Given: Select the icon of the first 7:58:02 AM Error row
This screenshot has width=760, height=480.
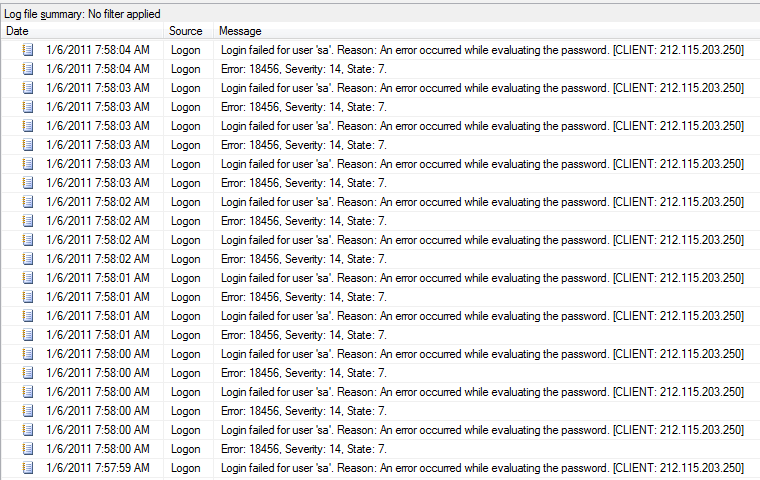Looking at the screenshot, I should click(28, 221).
